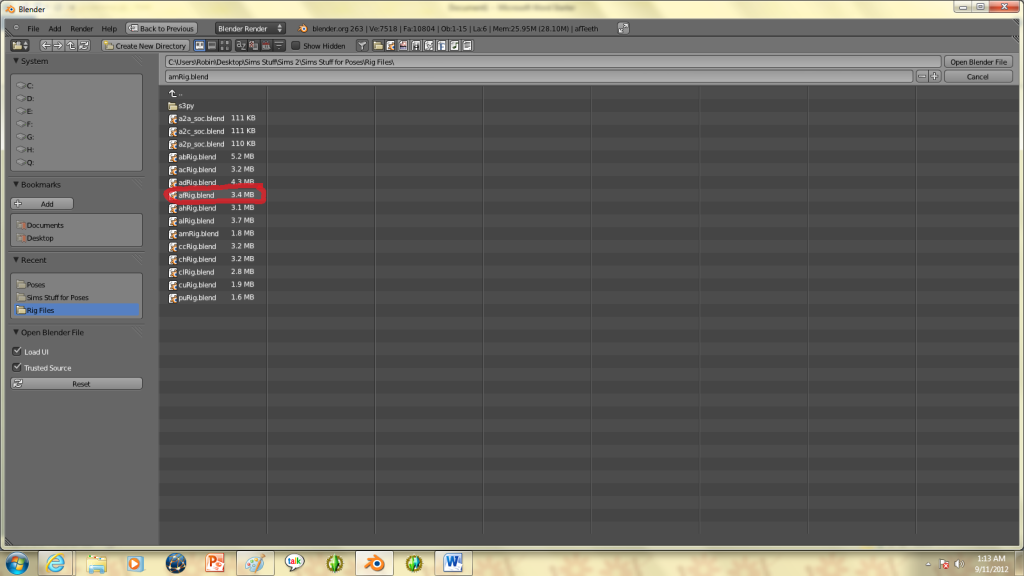
Task: Toggle showing image files filter
Action: click(404, 46)
